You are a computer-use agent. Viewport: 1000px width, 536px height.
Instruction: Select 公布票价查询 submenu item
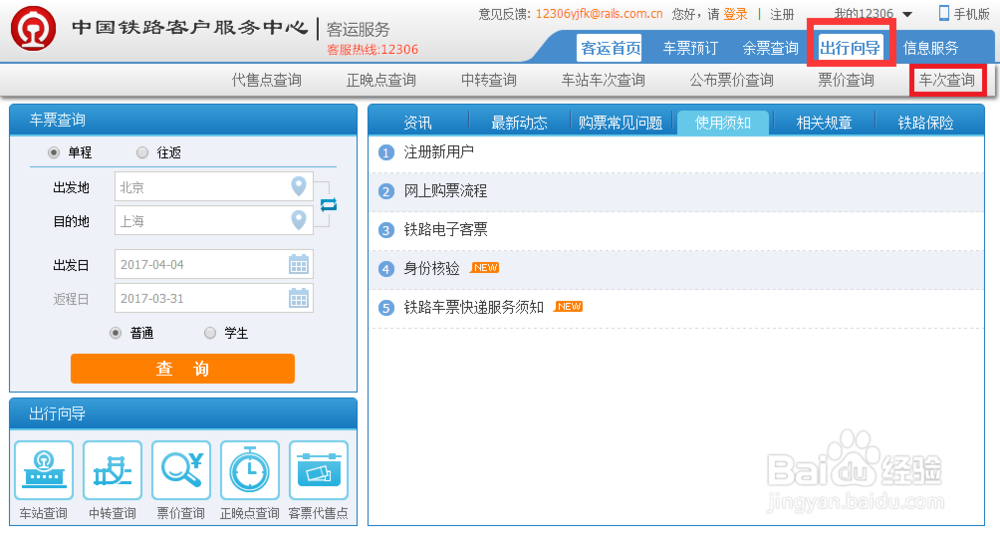tap(731, 80)
